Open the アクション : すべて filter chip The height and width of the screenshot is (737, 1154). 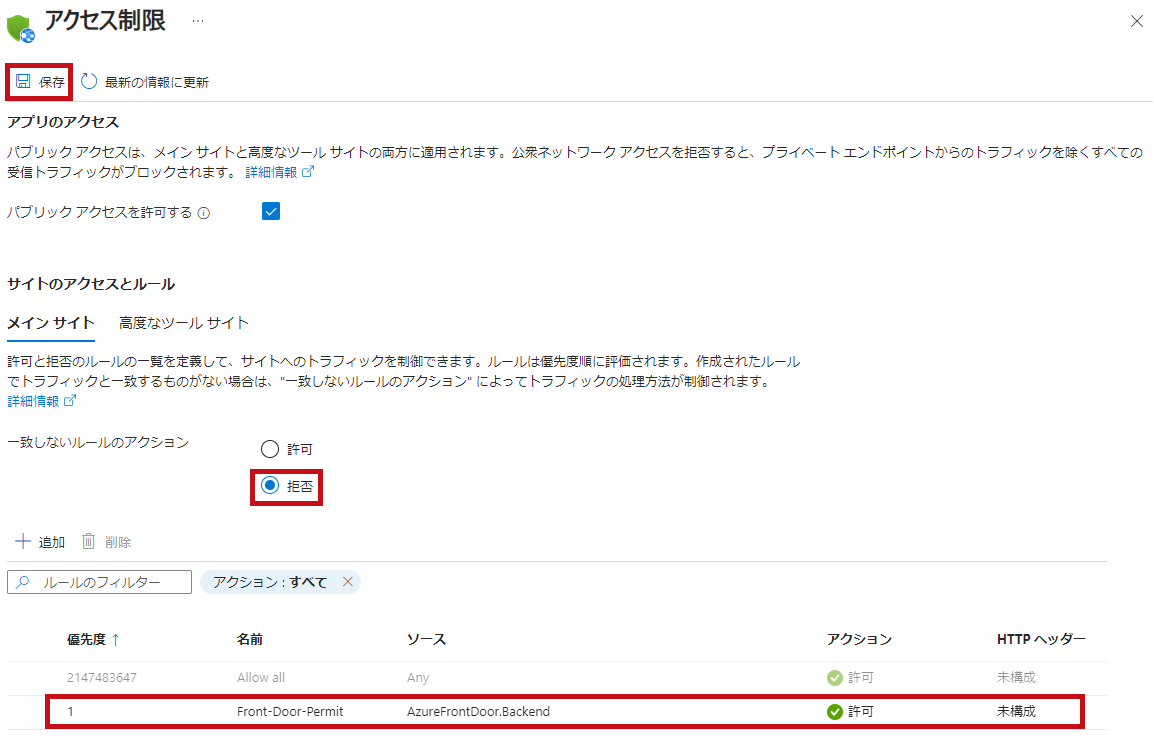pos(269,582)
